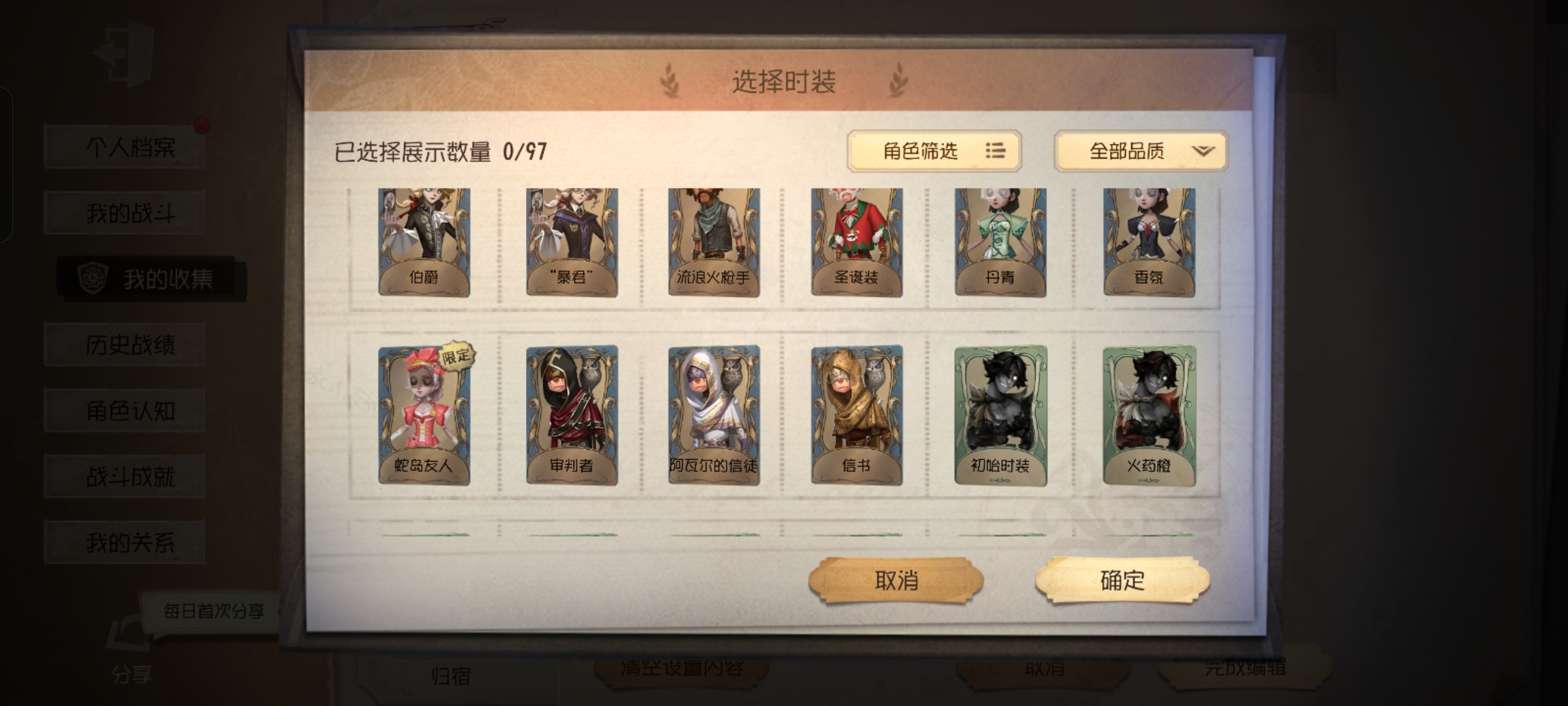The width and height of the screenshot is (1568, 706).
Task: Select the 伯爵 costume card
Action: tap(424, 243)
